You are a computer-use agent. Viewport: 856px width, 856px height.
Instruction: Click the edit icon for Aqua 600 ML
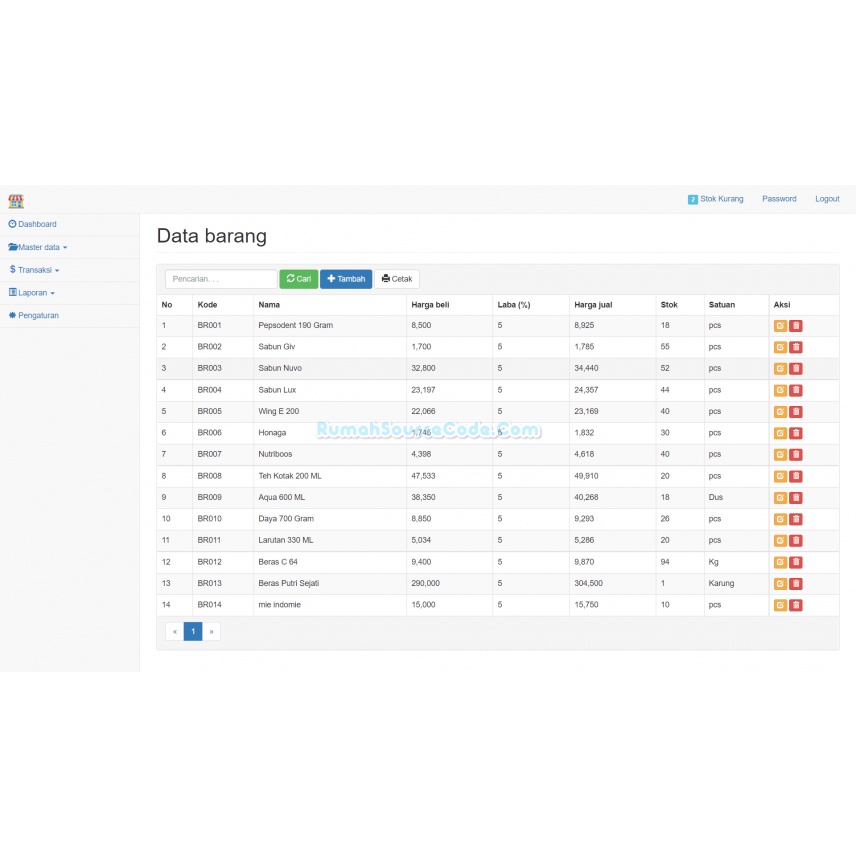(x=780, y=498)
